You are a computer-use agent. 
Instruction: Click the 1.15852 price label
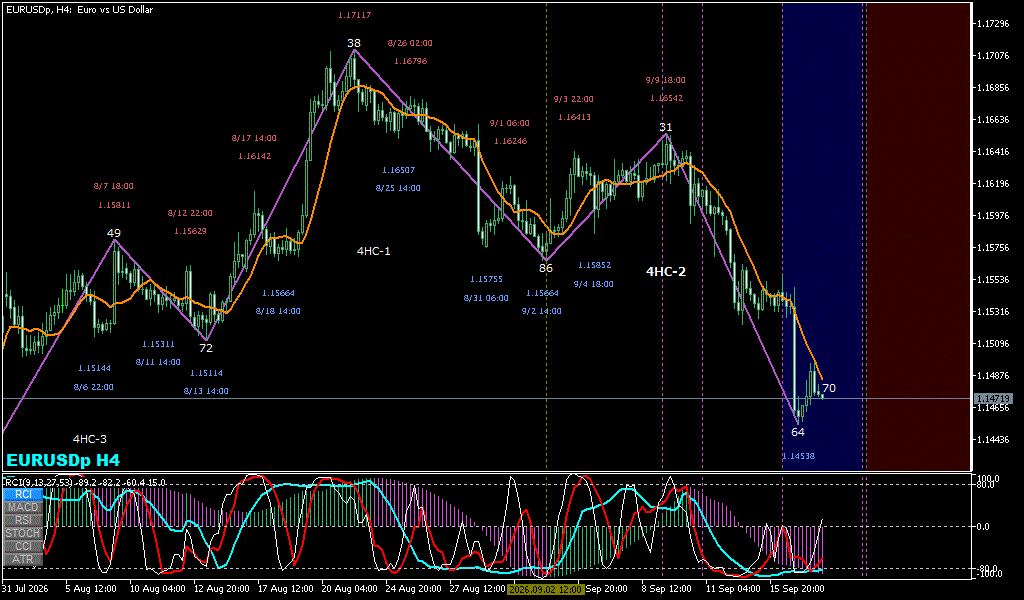[x=595, y=265]
